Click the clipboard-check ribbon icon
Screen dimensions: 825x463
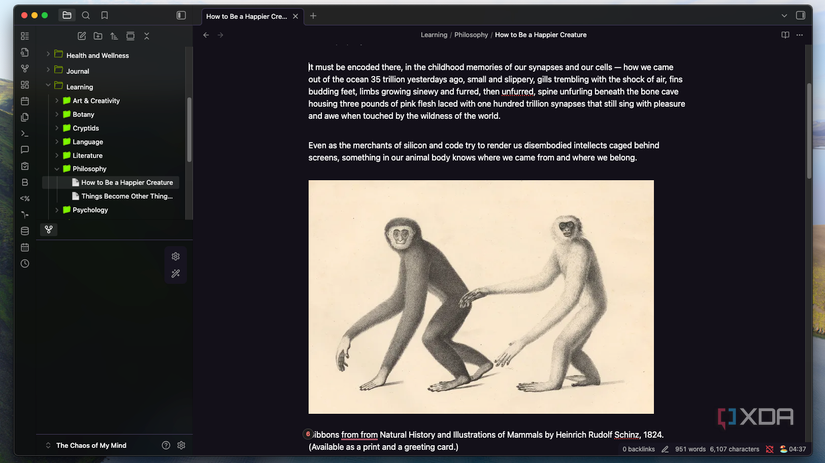(x=25, y=166)
